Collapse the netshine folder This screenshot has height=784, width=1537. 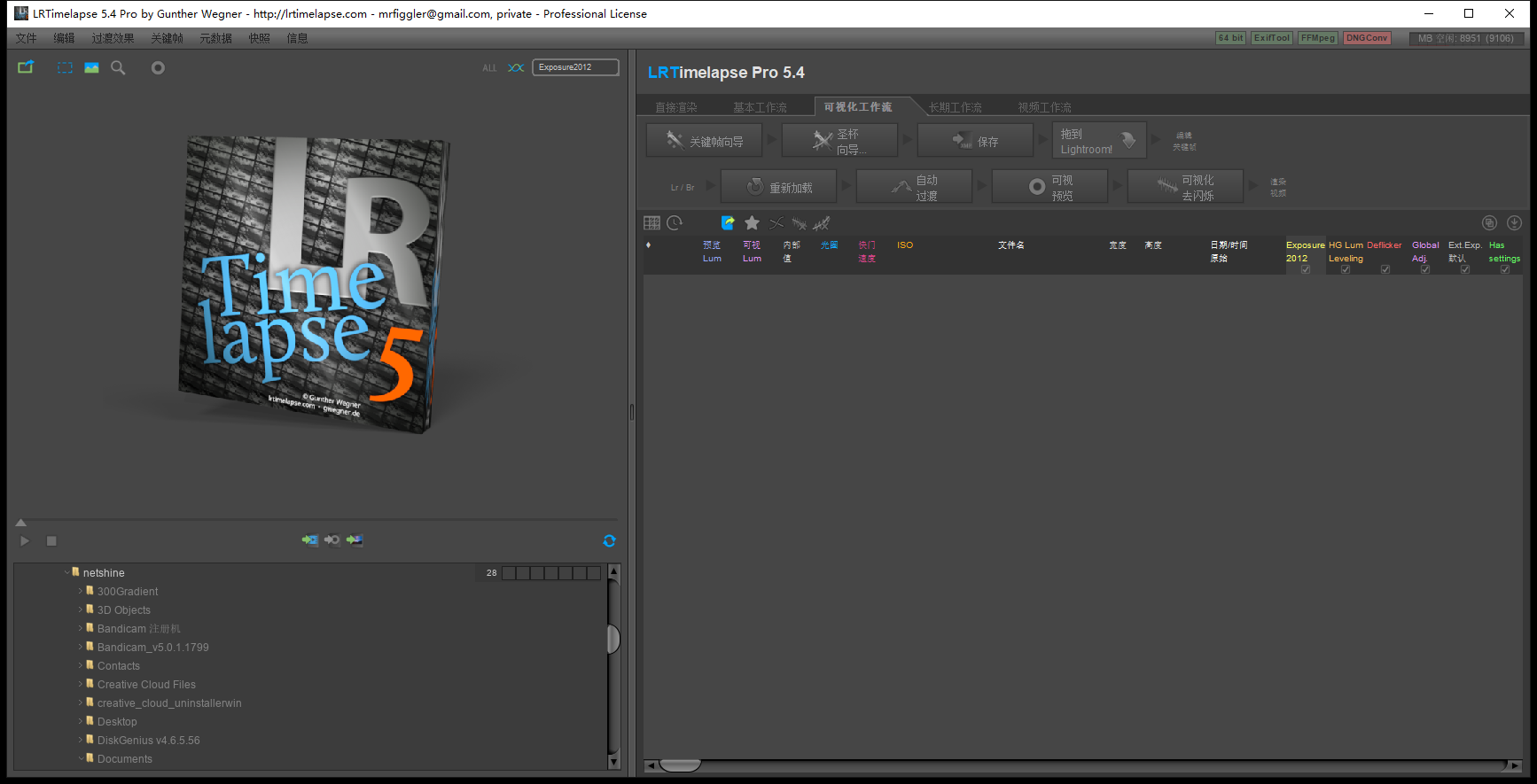[x=66, y=572]
